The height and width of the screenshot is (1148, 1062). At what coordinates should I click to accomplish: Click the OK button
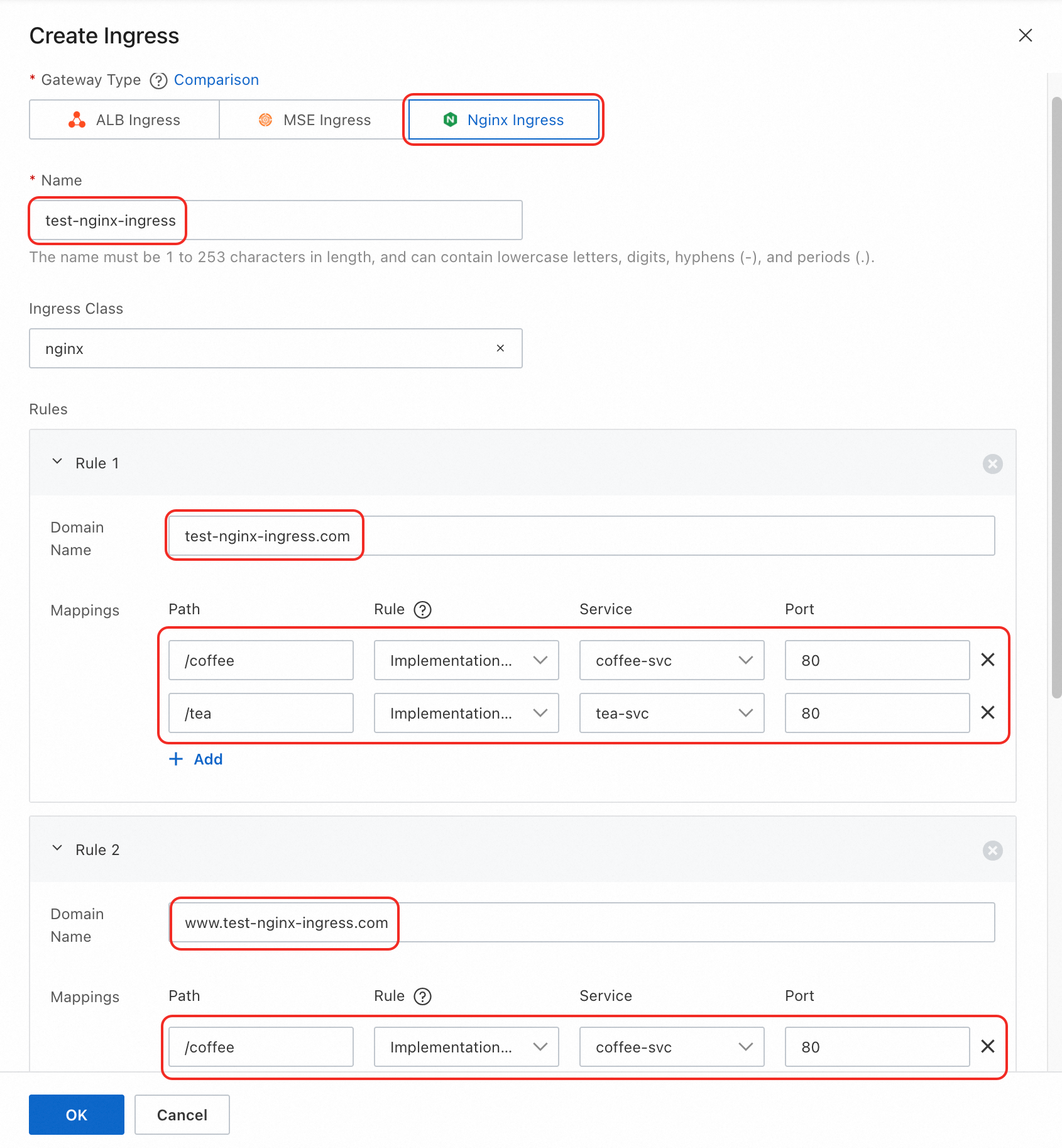(77, 1115)
